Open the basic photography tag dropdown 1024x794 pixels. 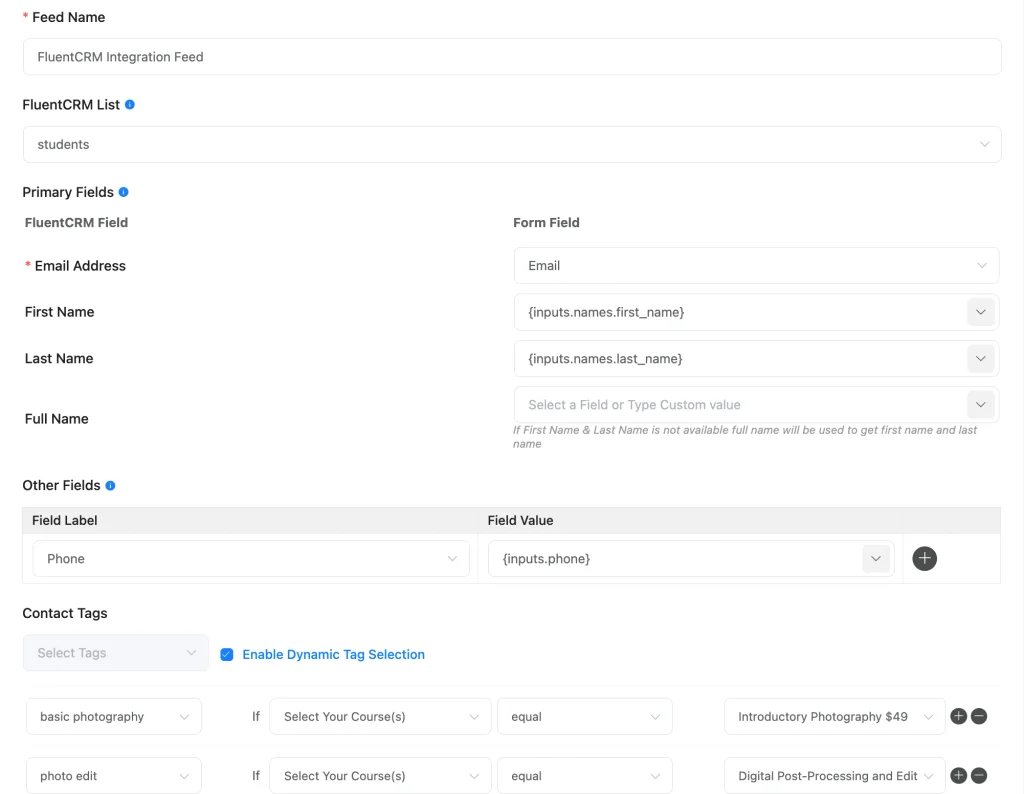pyautogui.click(x=114, y=716)
